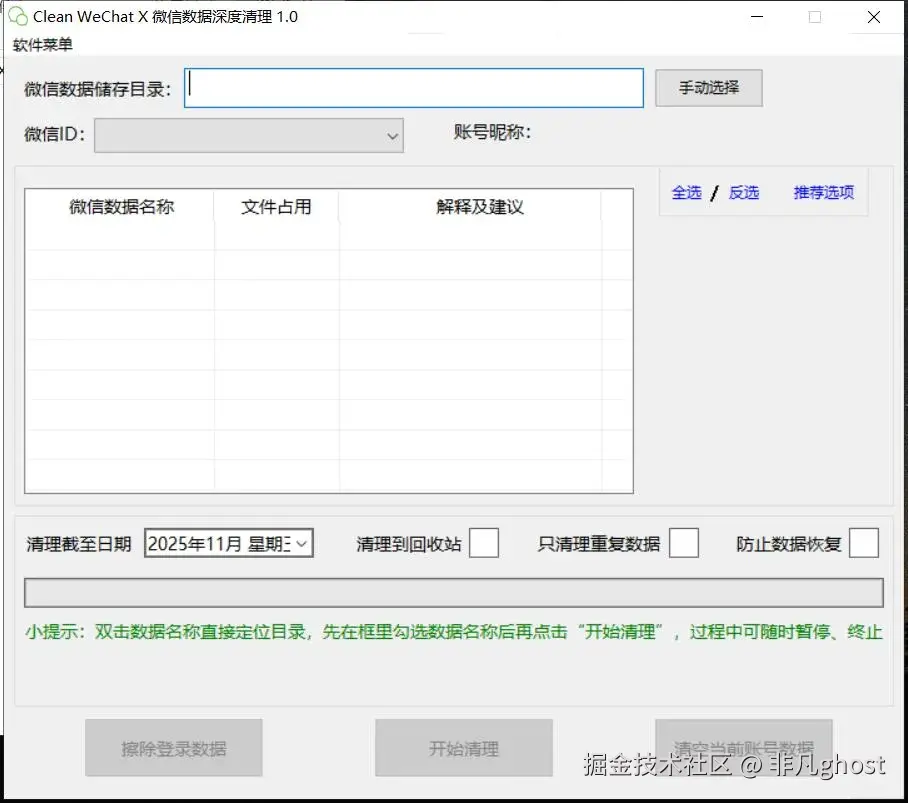Click the 微信数据储存目录 input field
The height and width of the screenshot is (803, 908).
coord(413,88)
